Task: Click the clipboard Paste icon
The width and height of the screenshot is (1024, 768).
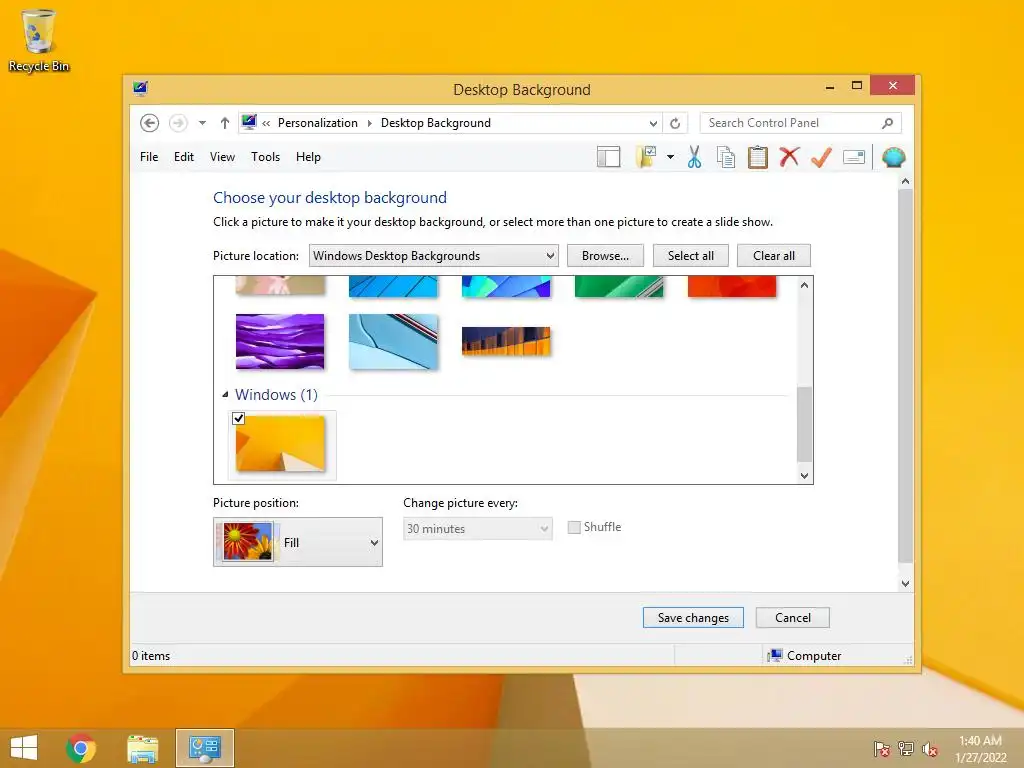Action: click(758, 157)
